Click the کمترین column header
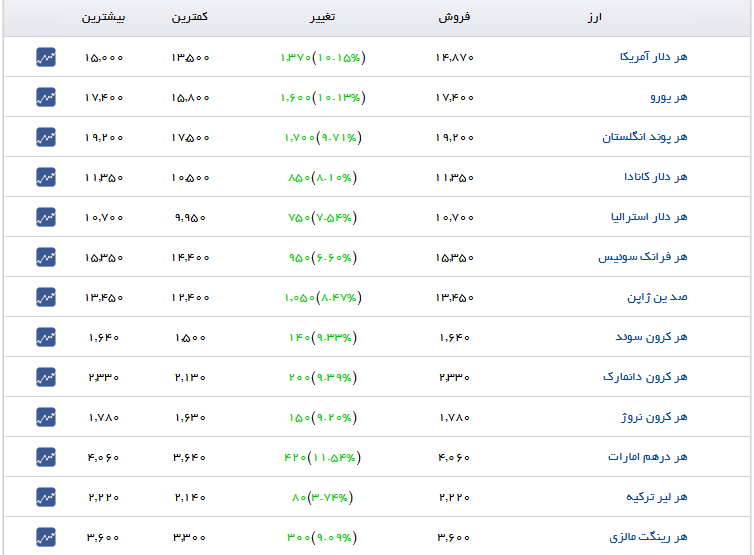 190,17
